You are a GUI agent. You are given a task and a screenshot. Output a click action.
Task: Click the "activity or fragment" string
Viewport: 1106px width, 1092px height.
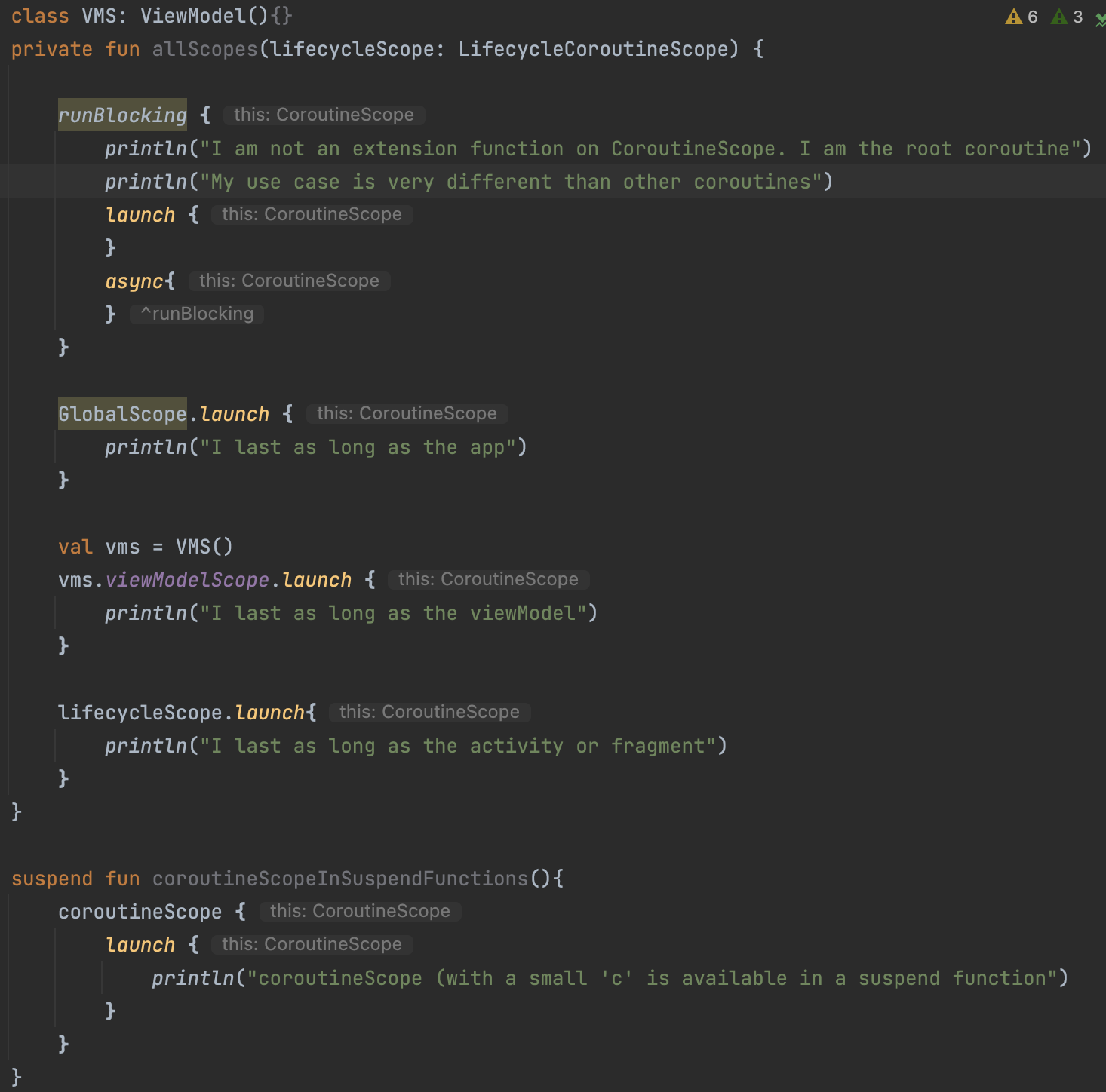pos(458,746)
